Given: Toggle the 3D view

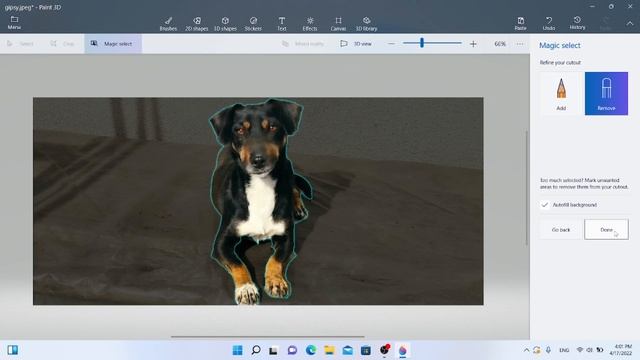Looking at the screenshot, I should [356, 44].
